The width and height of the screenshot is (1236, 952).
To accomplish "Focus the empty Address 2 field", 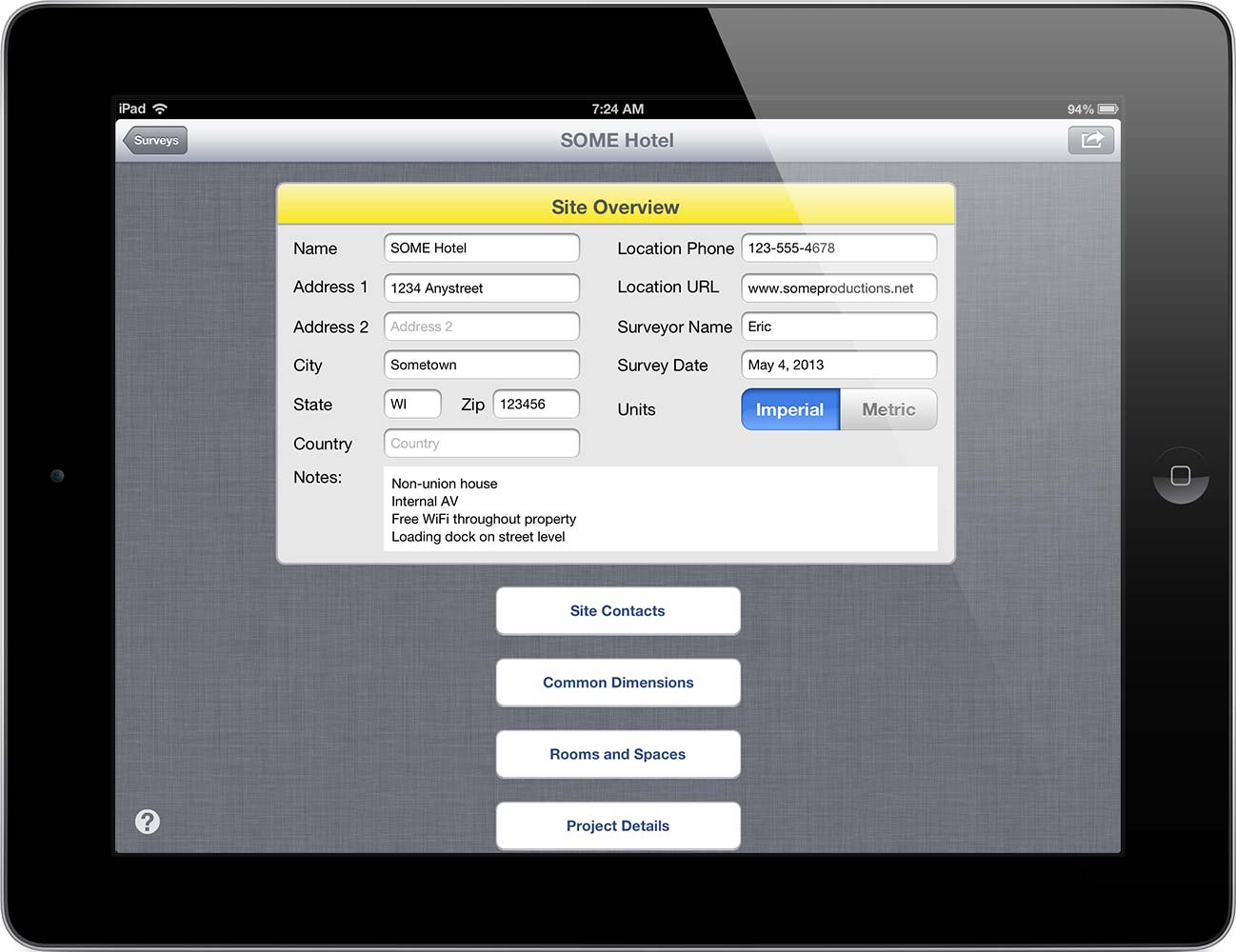I will 482,327.
